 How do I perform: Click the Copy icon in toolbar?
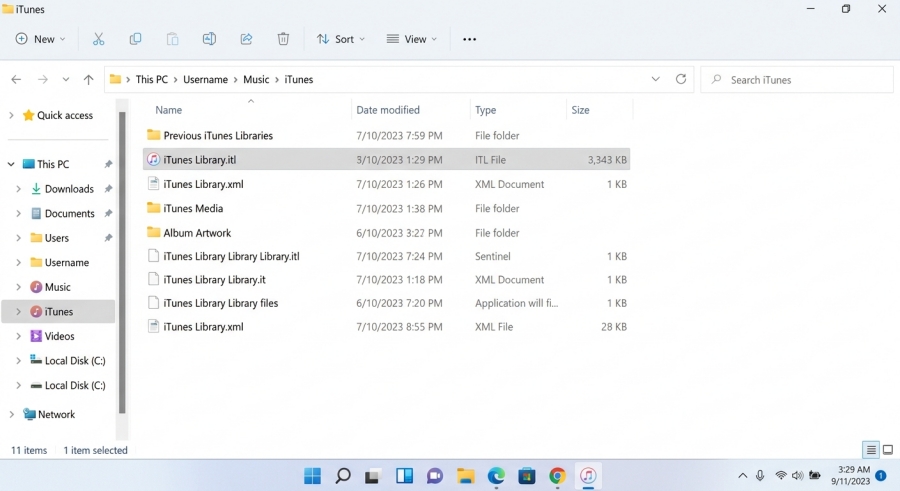click(x=135, y=39)
